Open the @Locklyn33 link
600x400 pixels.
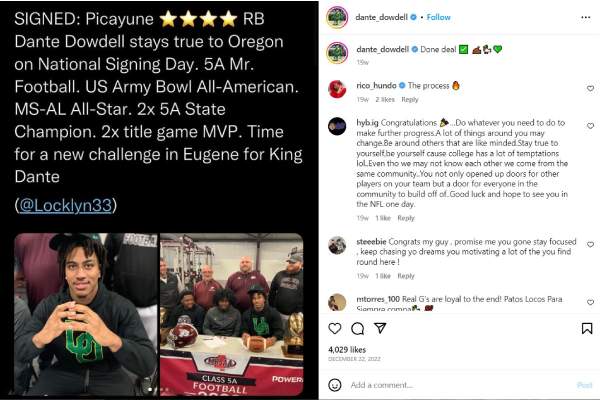tap(65, 205)
